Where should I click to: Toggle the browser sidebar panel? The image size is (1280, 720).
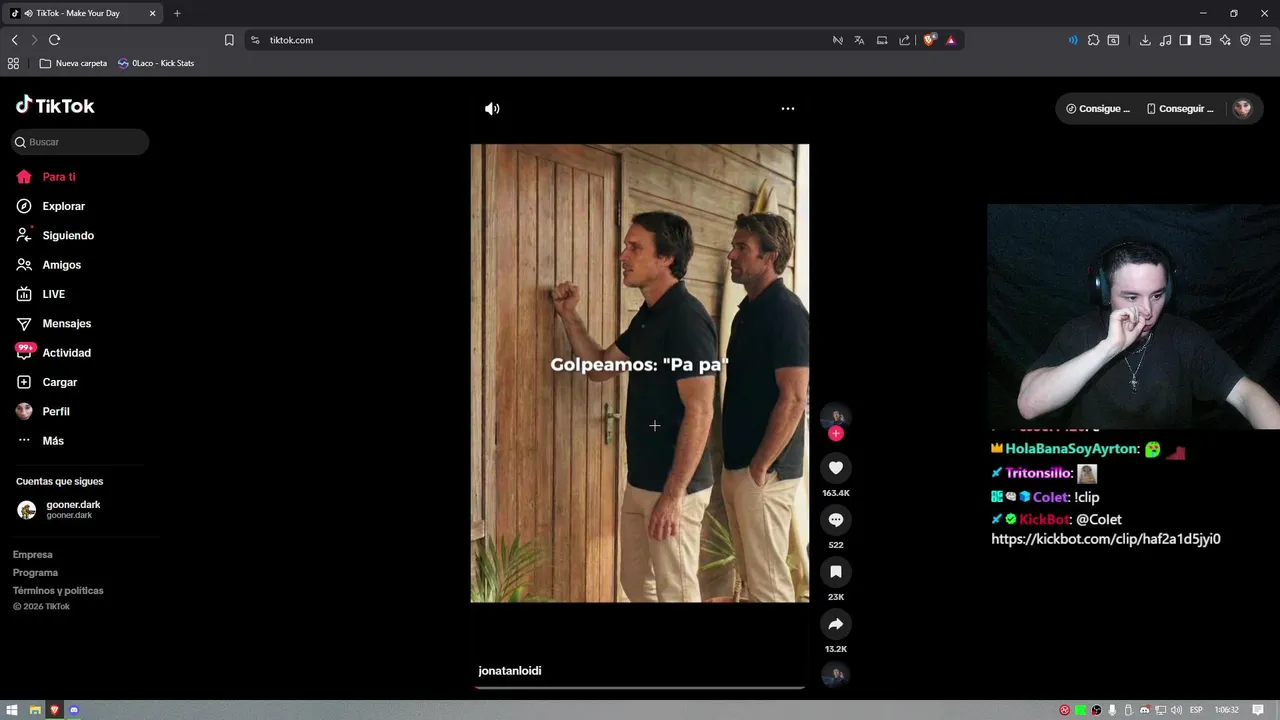pos(1185,40)
